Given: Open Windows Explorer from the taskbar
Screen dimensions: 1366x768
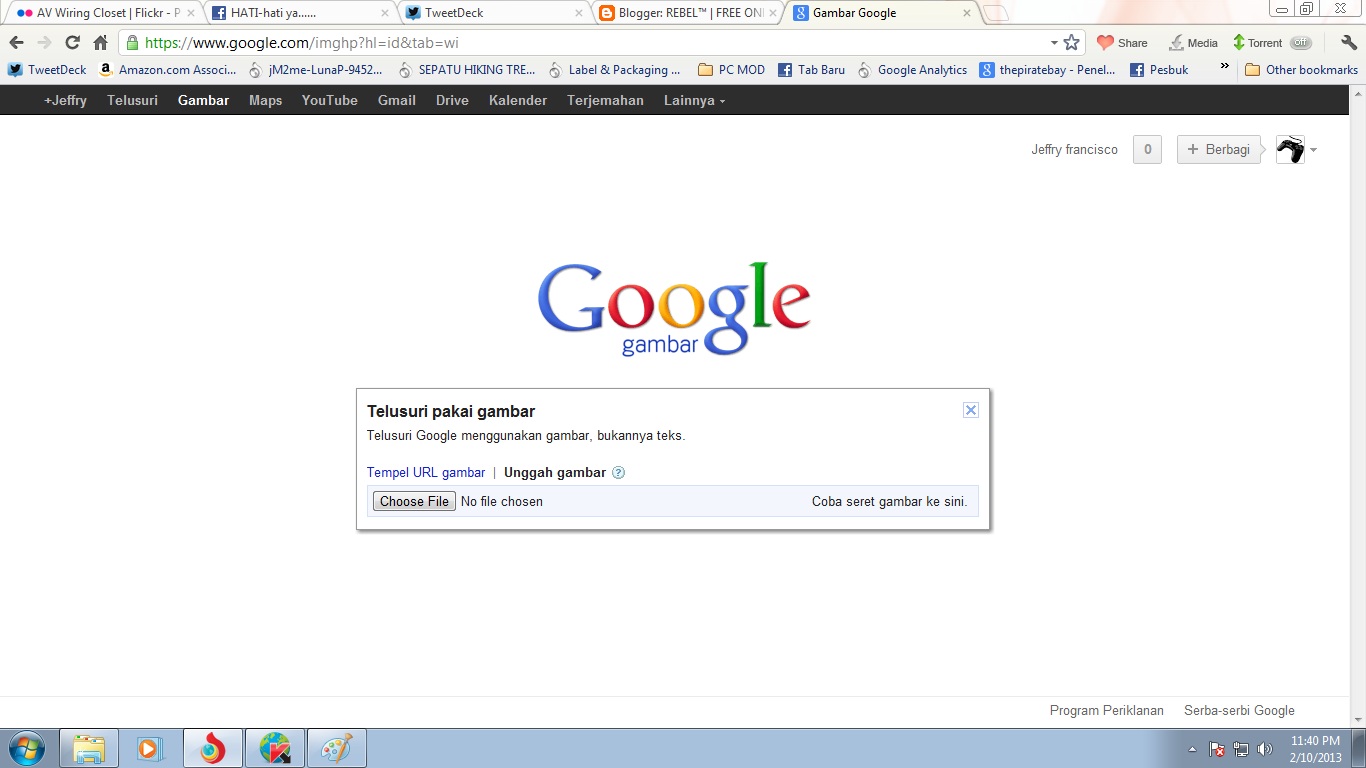Looking at the screenshot, I should click(x=89, y=748).
